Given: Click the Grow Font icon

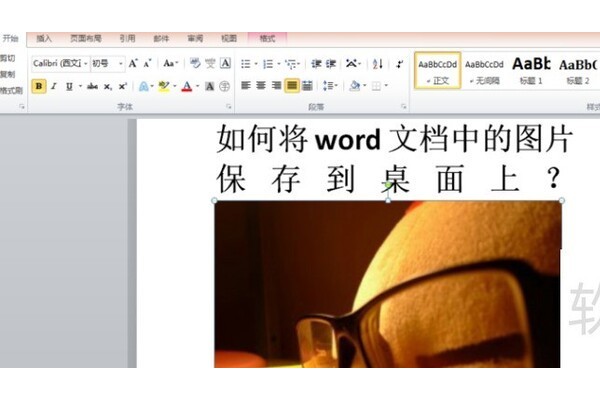Looking at the screenshot, I should tap(133, 63).
